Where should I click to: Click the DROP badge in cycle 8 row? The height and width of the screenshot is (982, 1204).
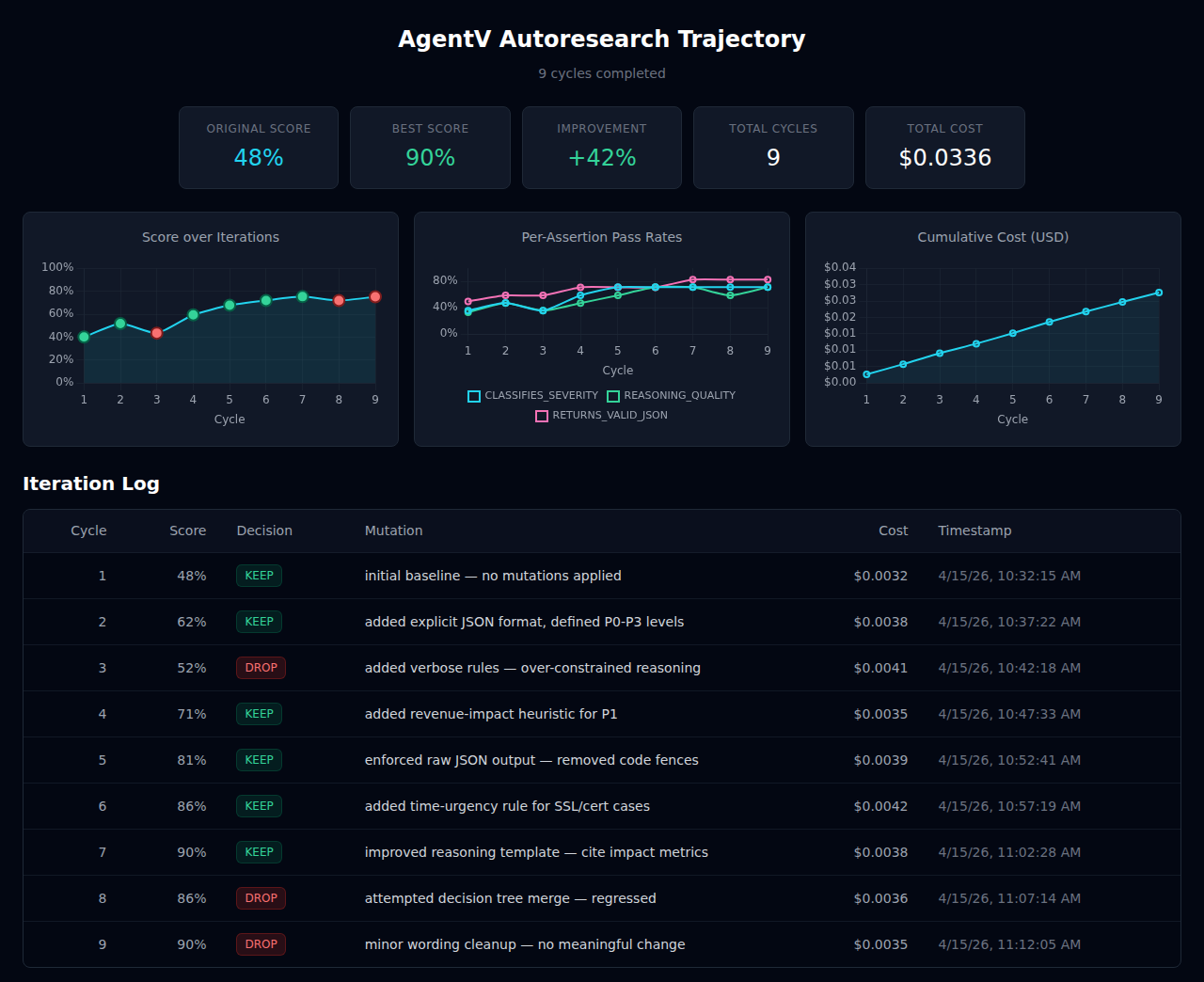point(261,898)
